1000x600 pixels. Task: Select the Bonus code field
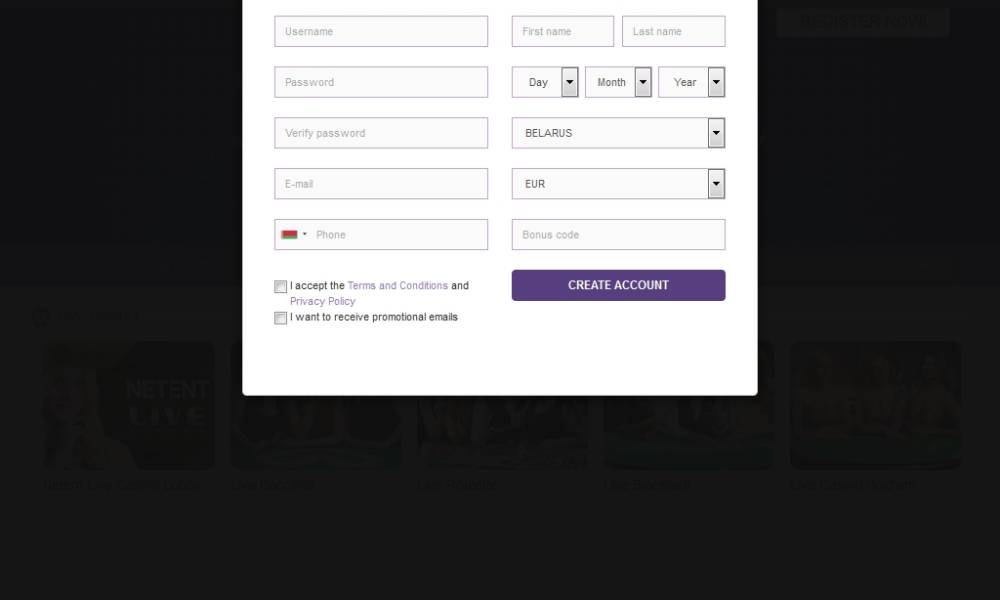coord(618,235)
